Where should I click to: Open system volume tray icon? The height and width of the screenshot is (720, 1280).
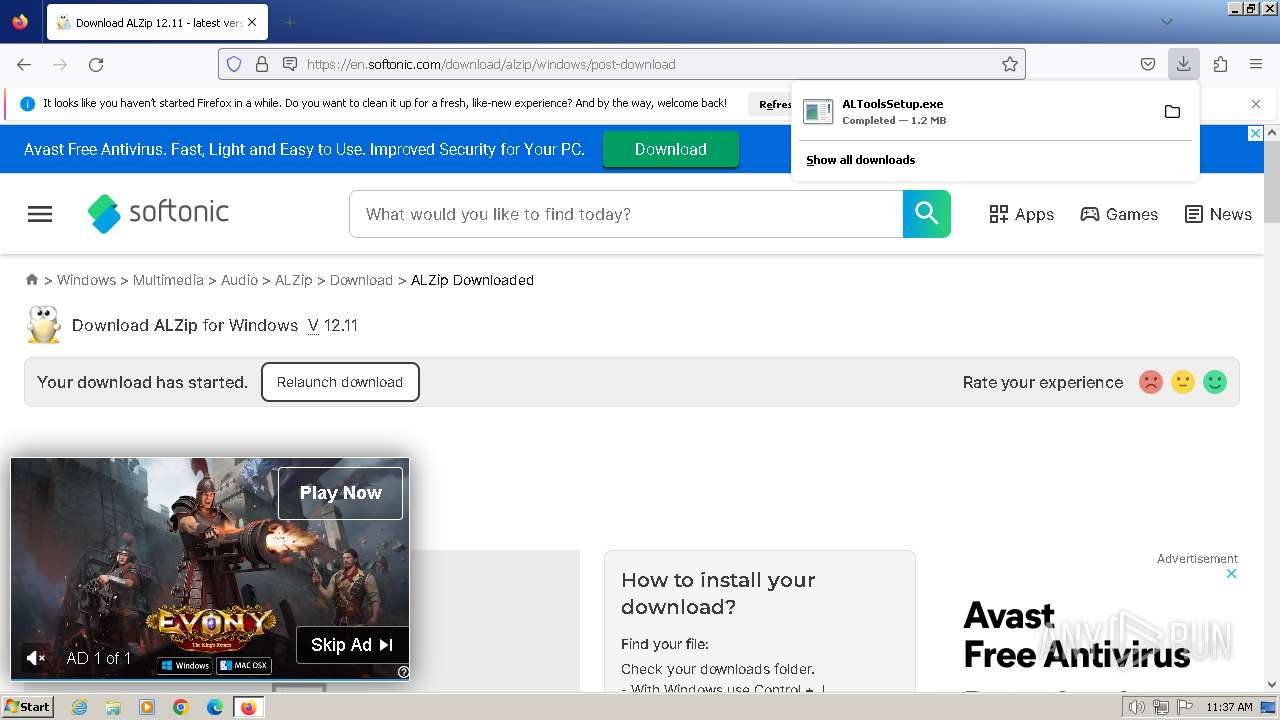(x=1137, y=707)
